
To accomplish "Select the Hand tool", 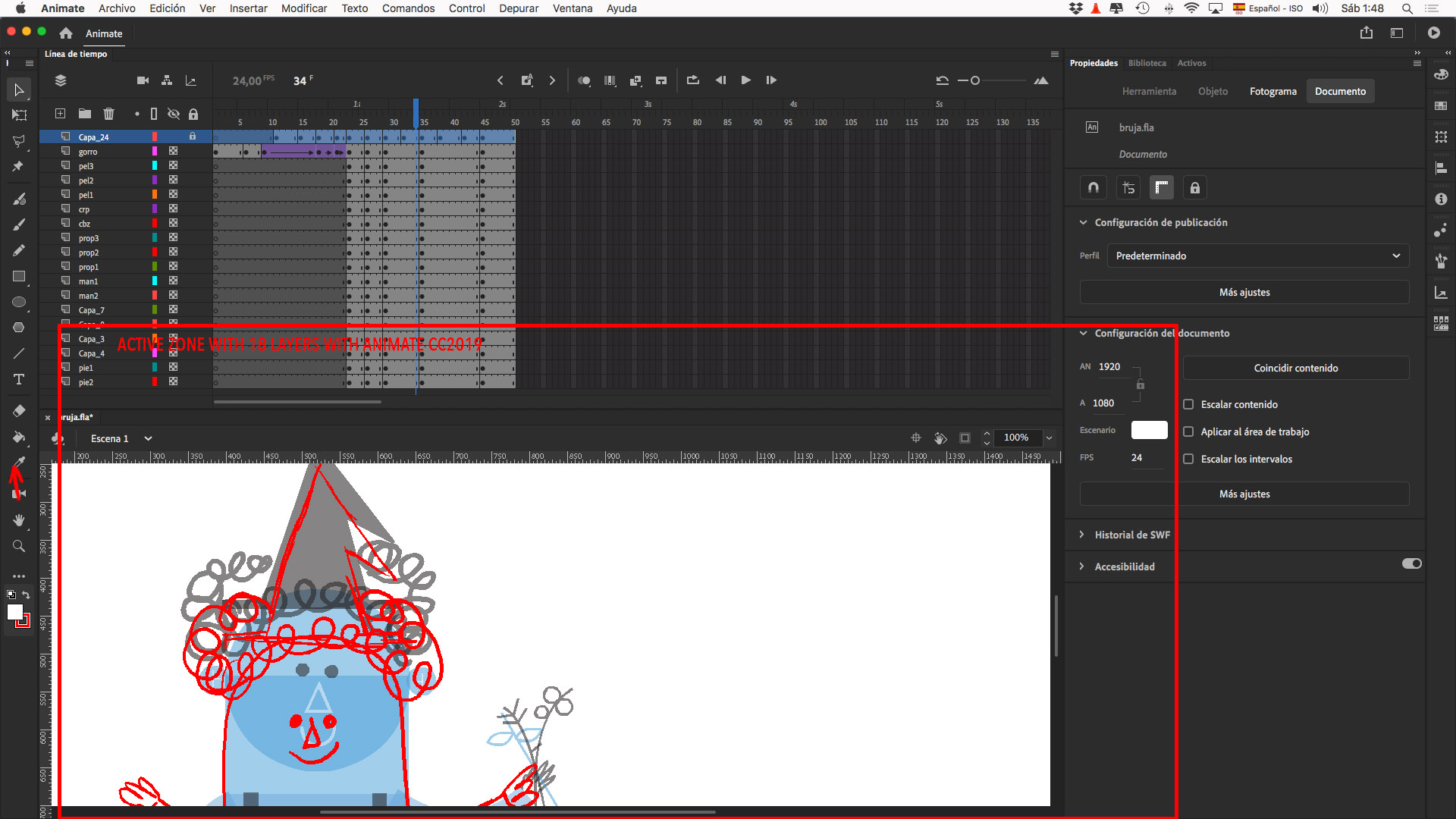I will (x=19, y=520).
